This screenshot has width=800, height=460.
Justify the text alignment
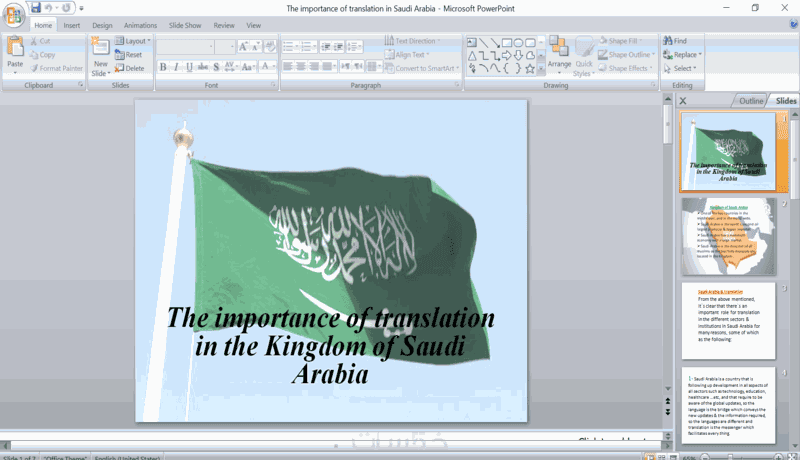327,66
